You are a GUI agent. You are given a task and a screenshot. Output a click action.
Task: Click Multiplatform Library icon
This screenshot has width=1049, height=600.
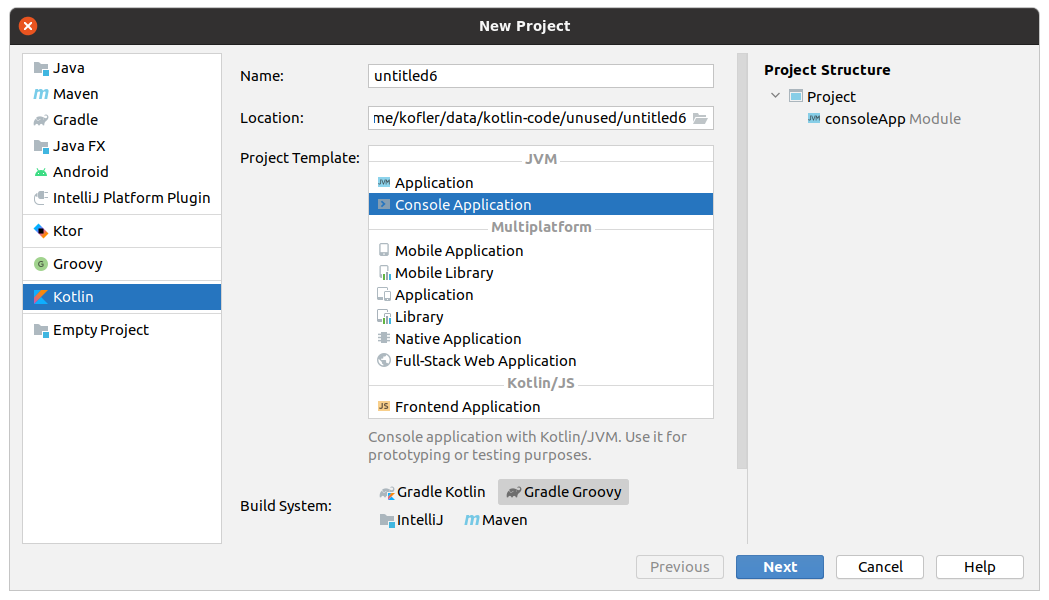tap(384, 316)
